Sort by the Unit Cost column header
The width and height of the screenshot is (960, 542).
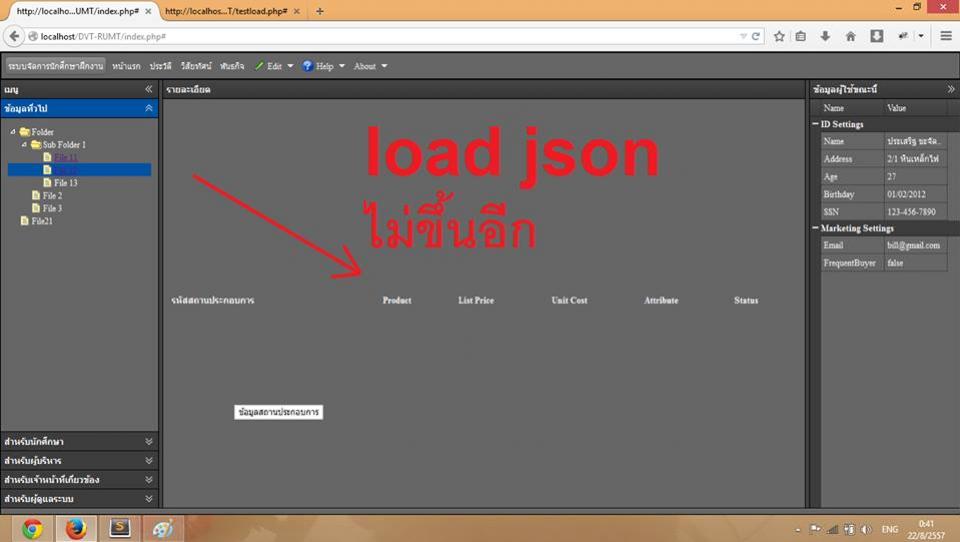(x=569, y=300)
